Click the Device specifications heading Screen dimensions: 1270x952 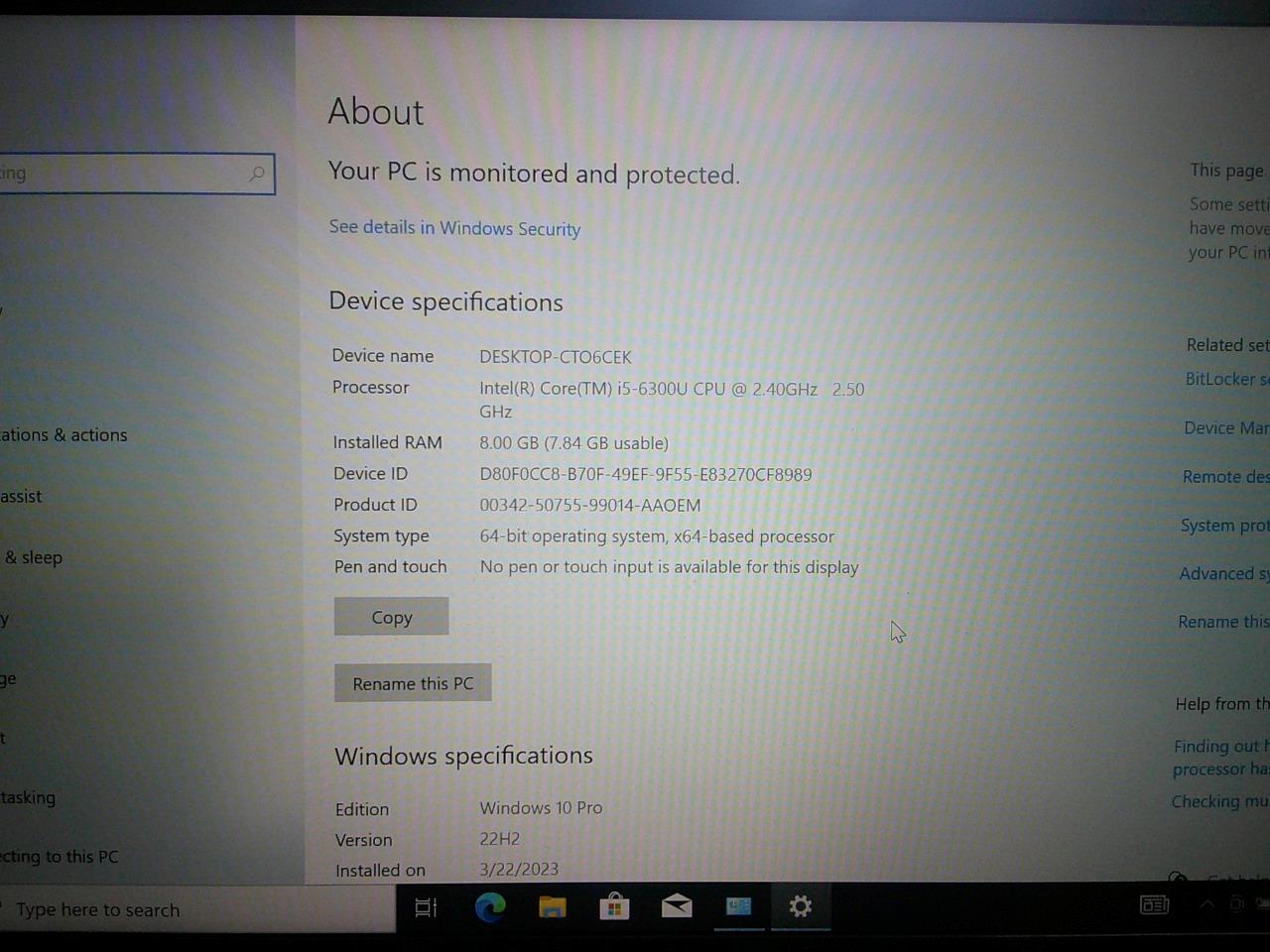tap(445, 301)
